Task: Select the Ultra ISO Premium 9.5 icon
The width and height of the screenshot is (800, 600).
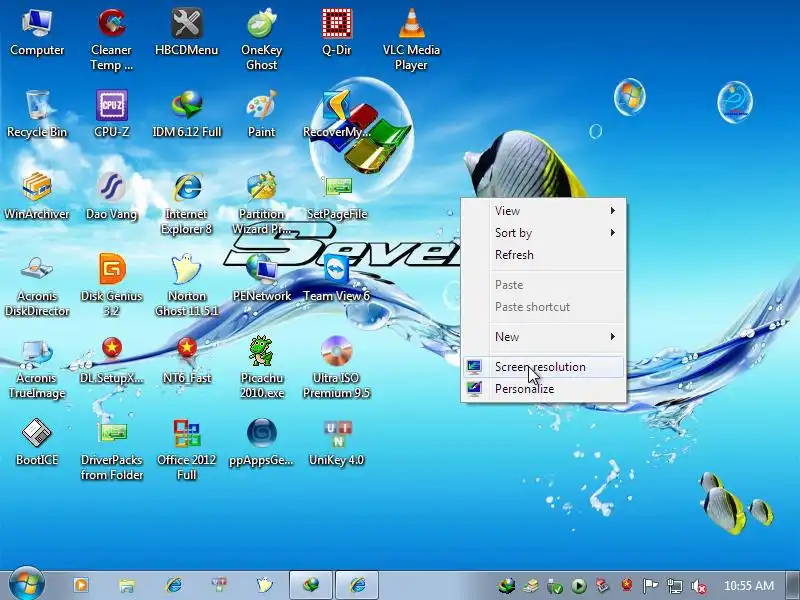Action: point(336,368)
